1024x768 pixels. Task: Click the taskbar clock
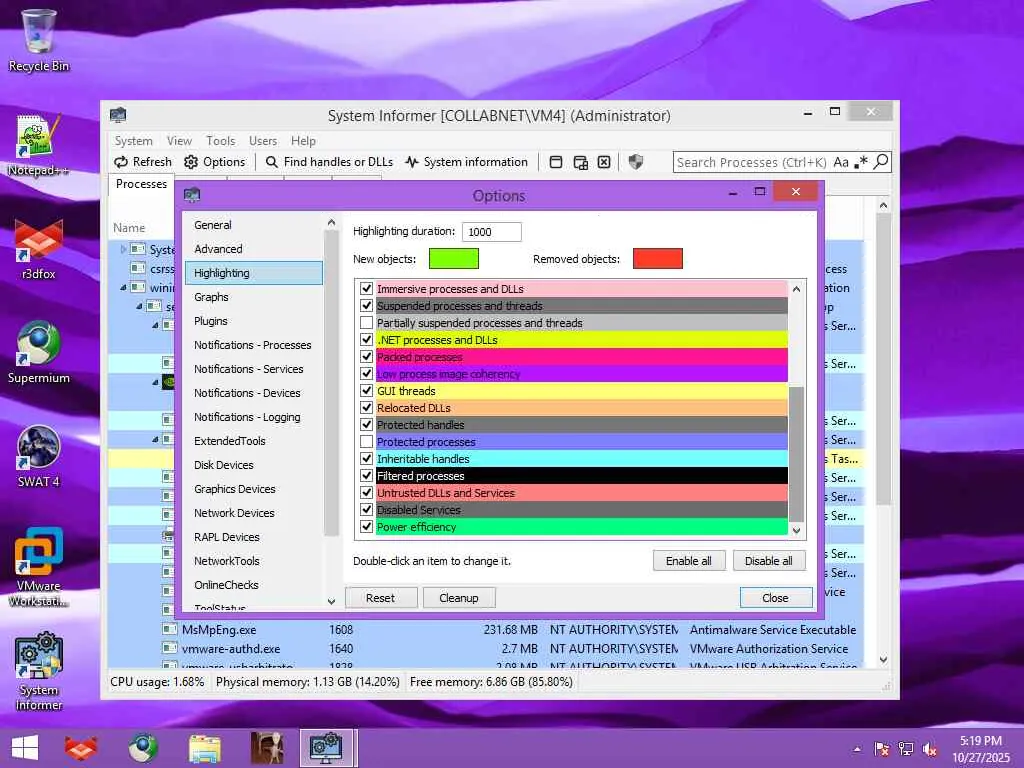pyautogui.click(x=980, y=749)
